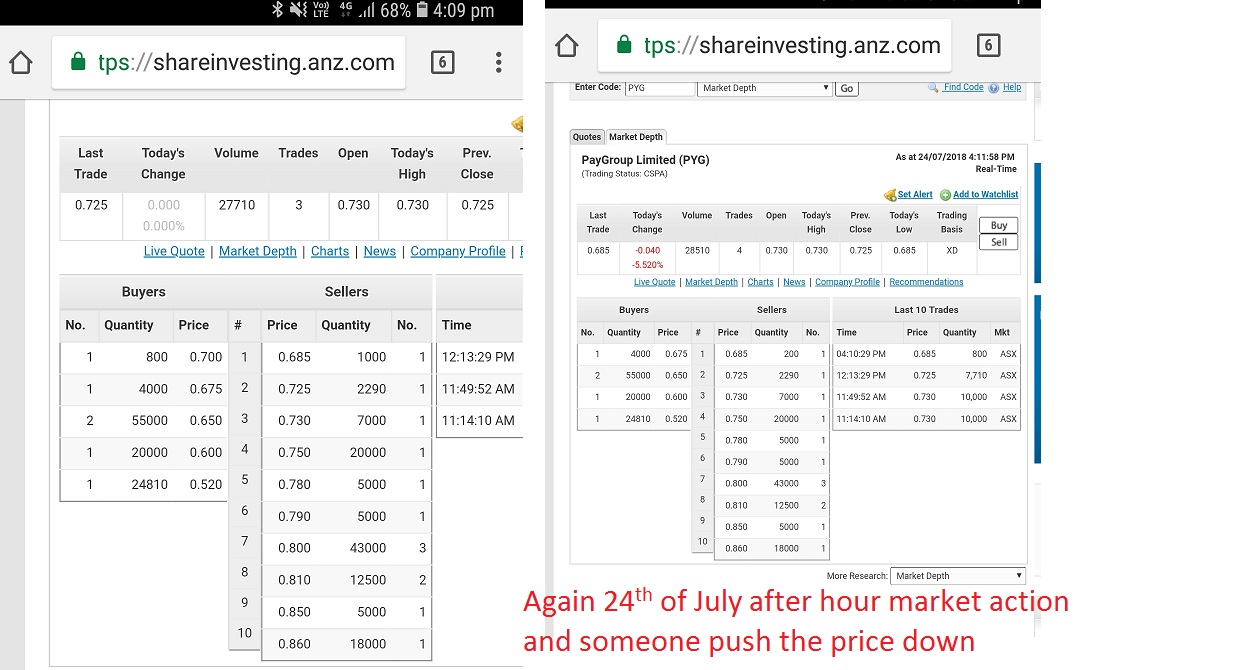Image resolution: width=1248 pixels, height=670 pixels.
Task: Click the help question mark icon
Action: [x=994, y=88]
